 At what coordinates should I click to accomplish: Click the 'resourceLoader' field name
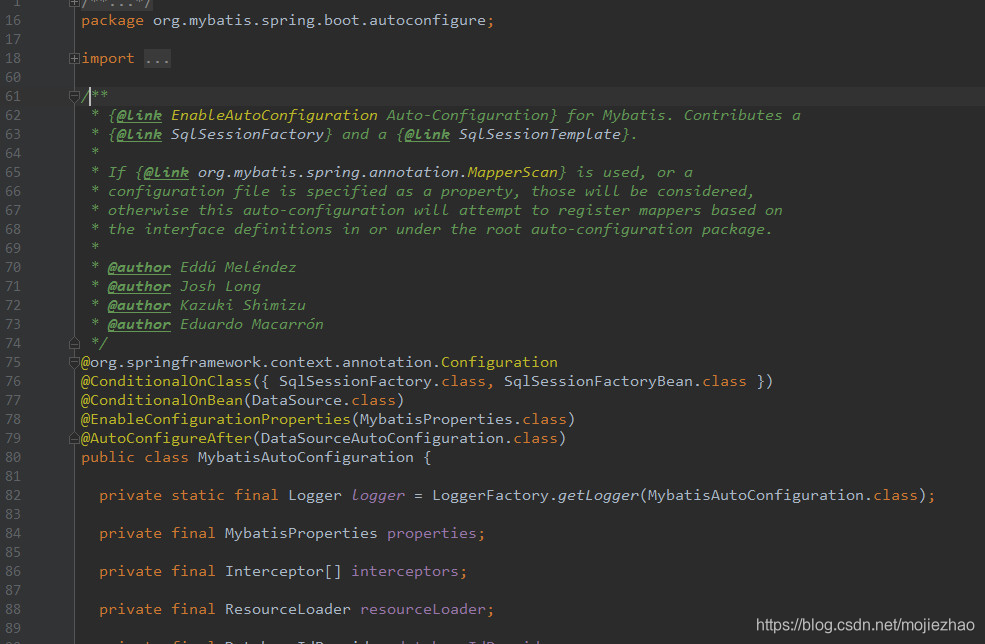[423, 609]
